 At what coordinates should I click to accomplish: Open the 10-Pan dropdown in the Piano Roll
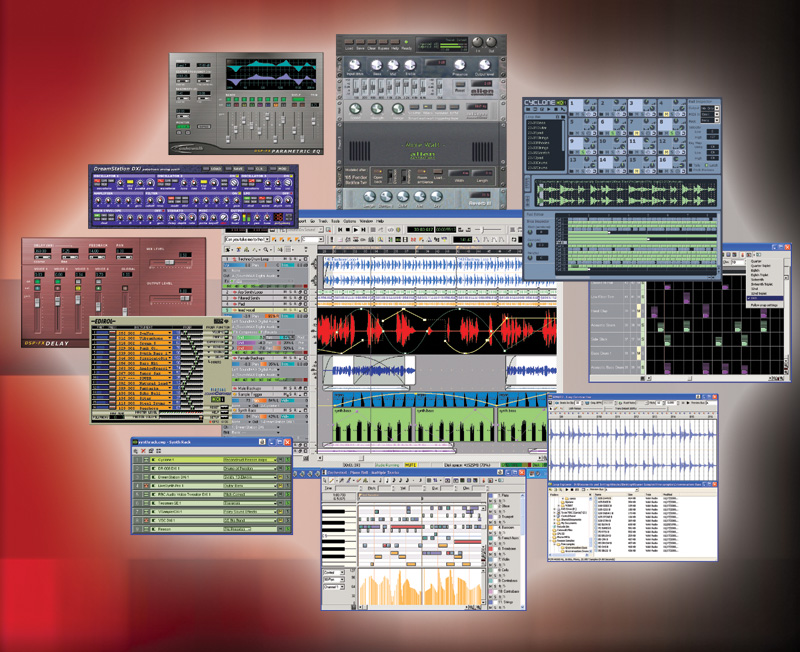point(334,580)
